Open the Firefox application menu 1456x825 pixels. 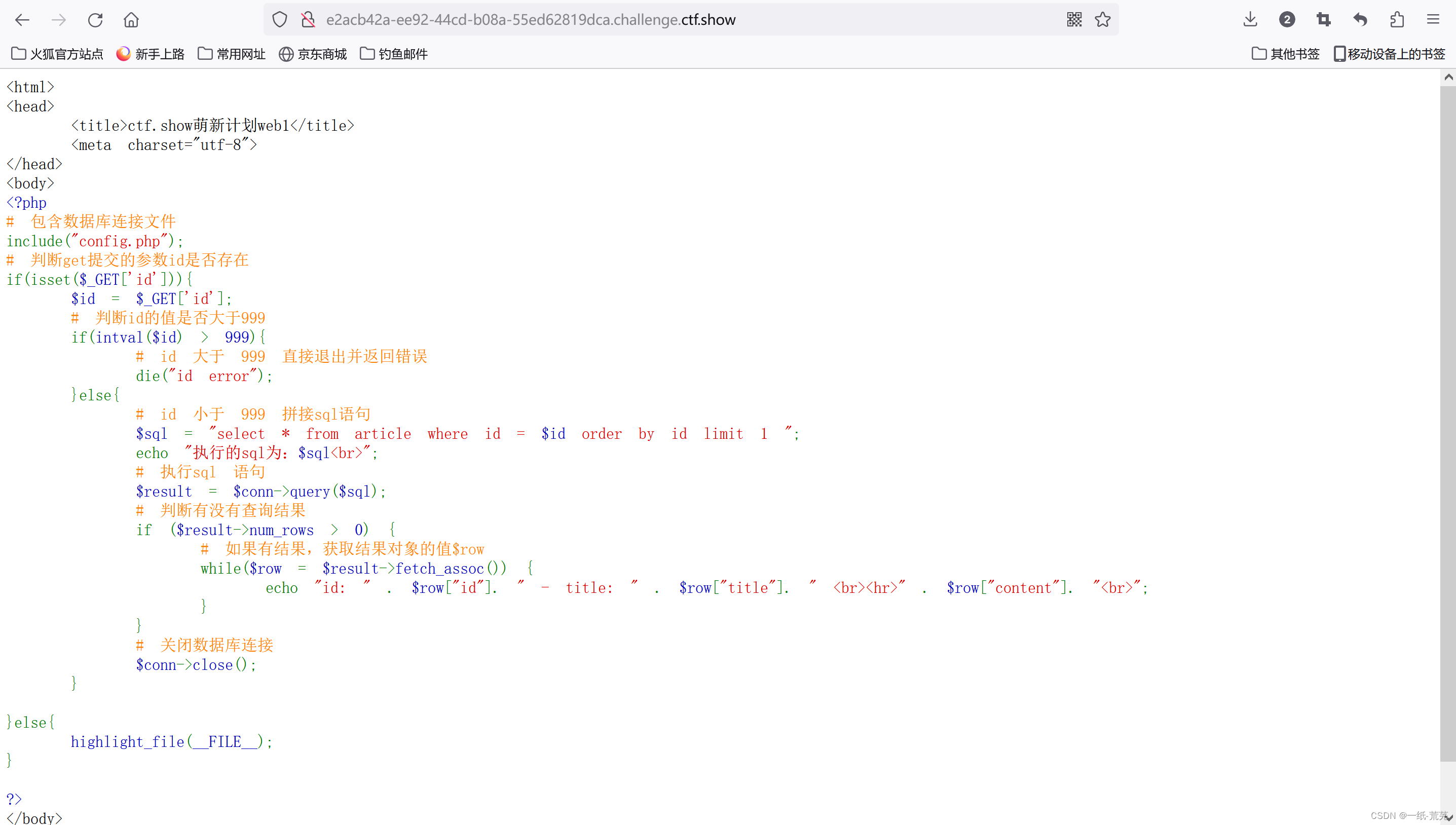click(x=1433, y=20)
